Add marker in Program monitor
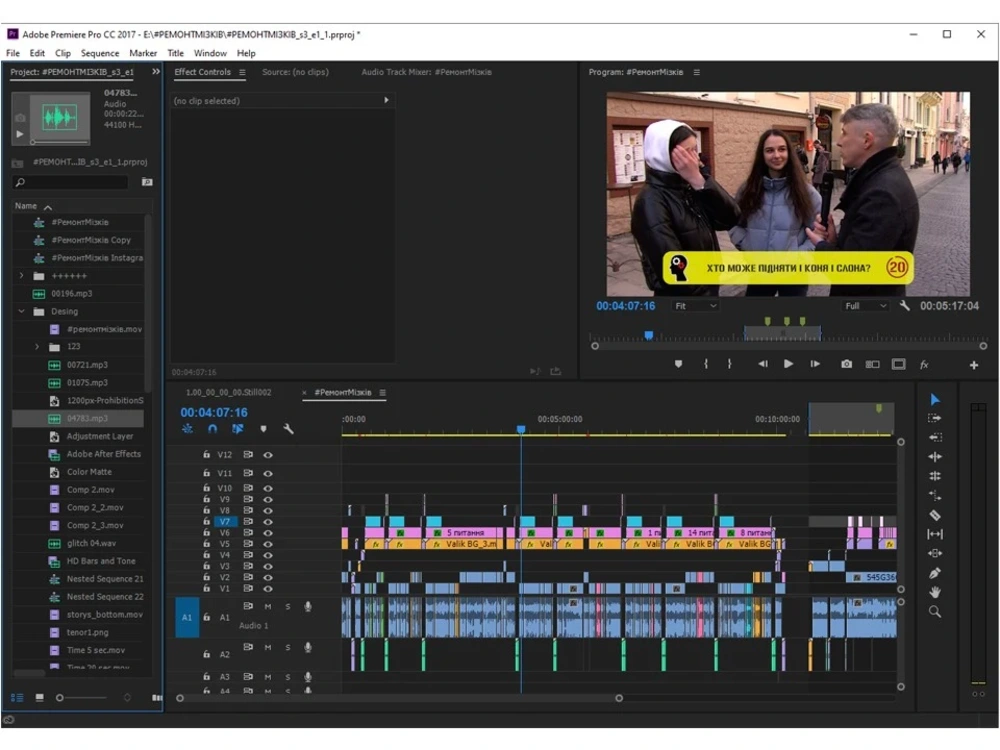The width and height of the screenshot is (1000, 750). [679, 364]
